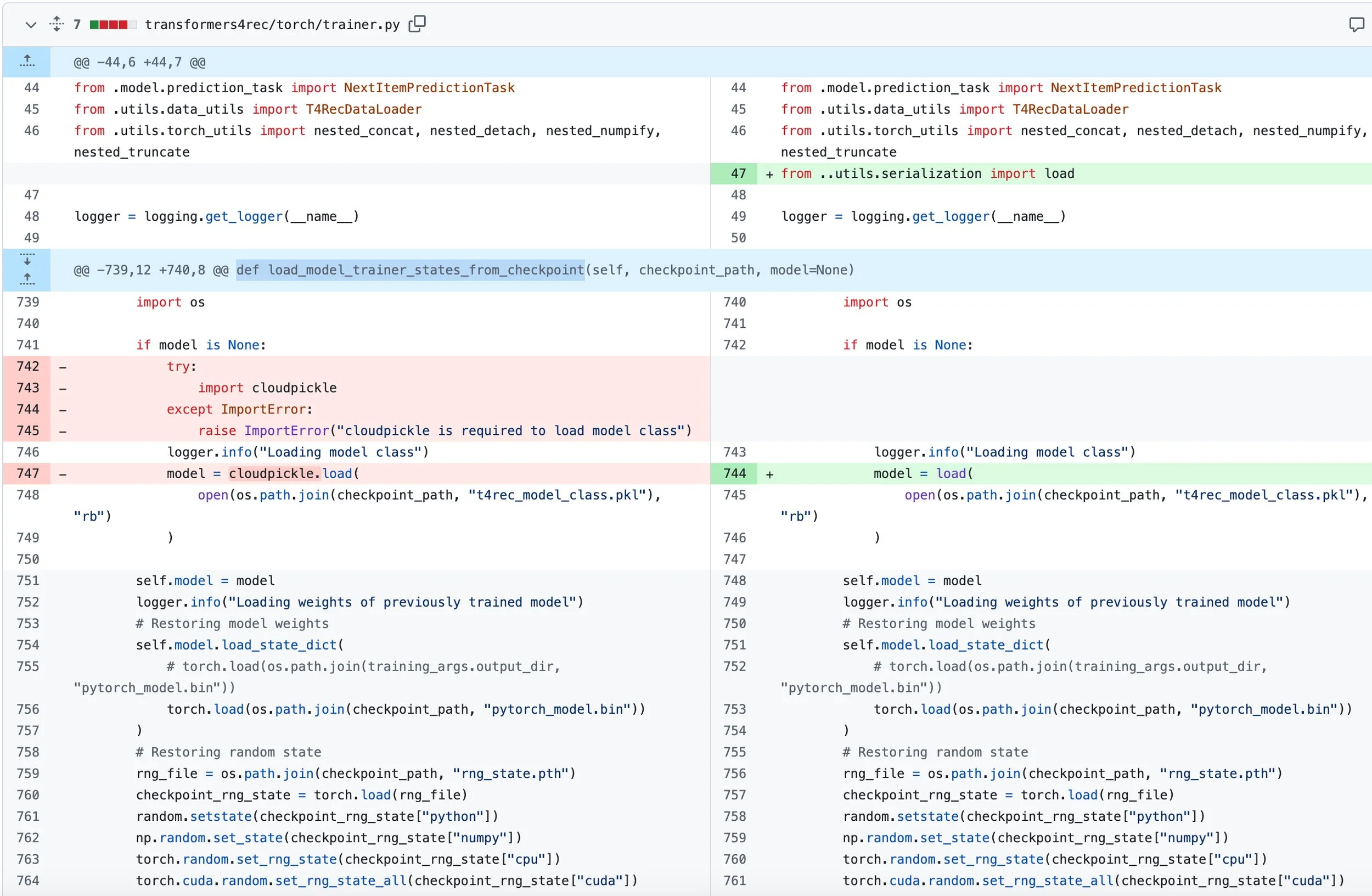Click the removed "cloudpickle." highlighted text
The width and height of the screenshot is (1372, 896).
tap(274, 473)
